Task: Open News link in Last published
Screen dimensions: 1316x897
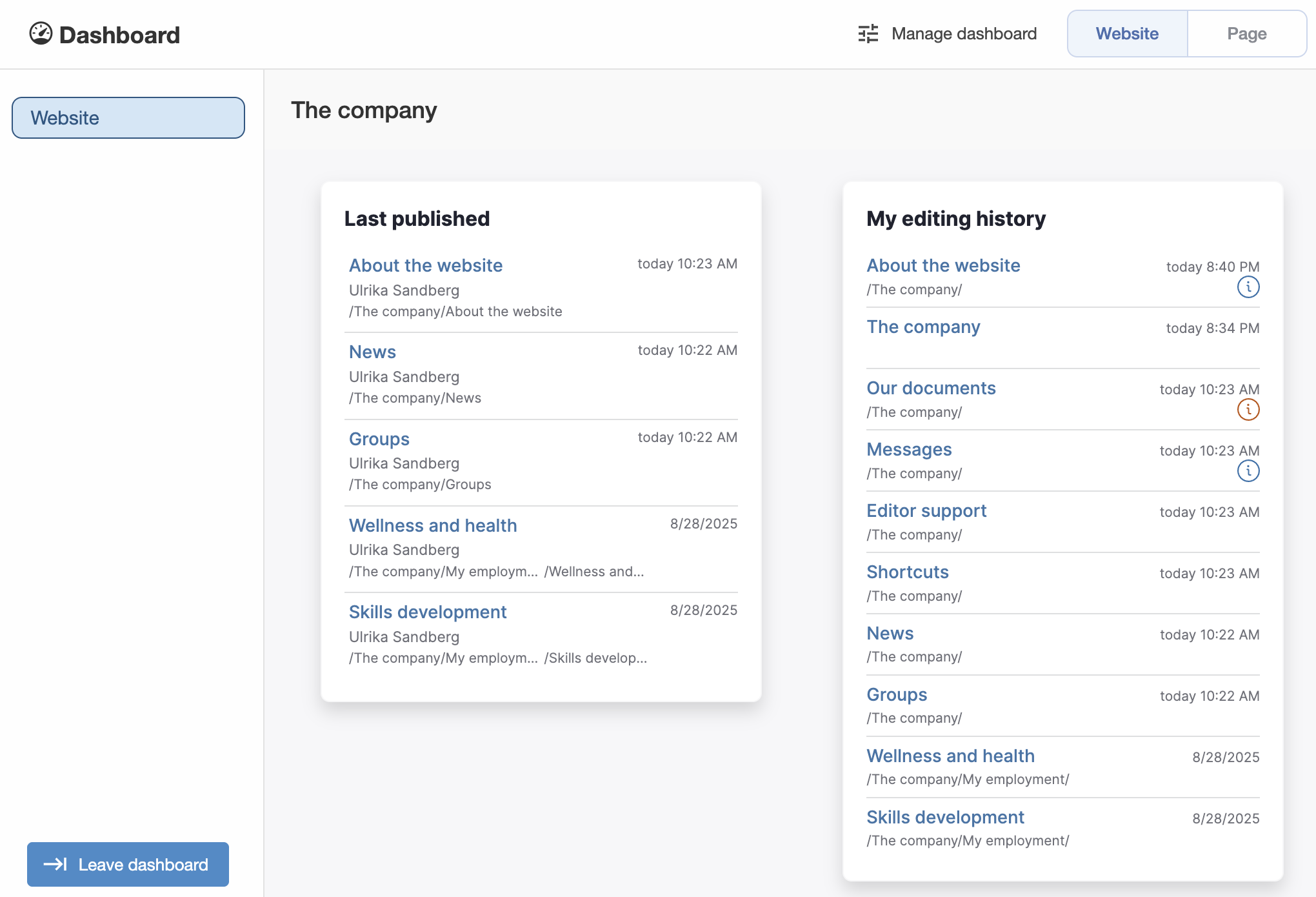Action: 372,352
